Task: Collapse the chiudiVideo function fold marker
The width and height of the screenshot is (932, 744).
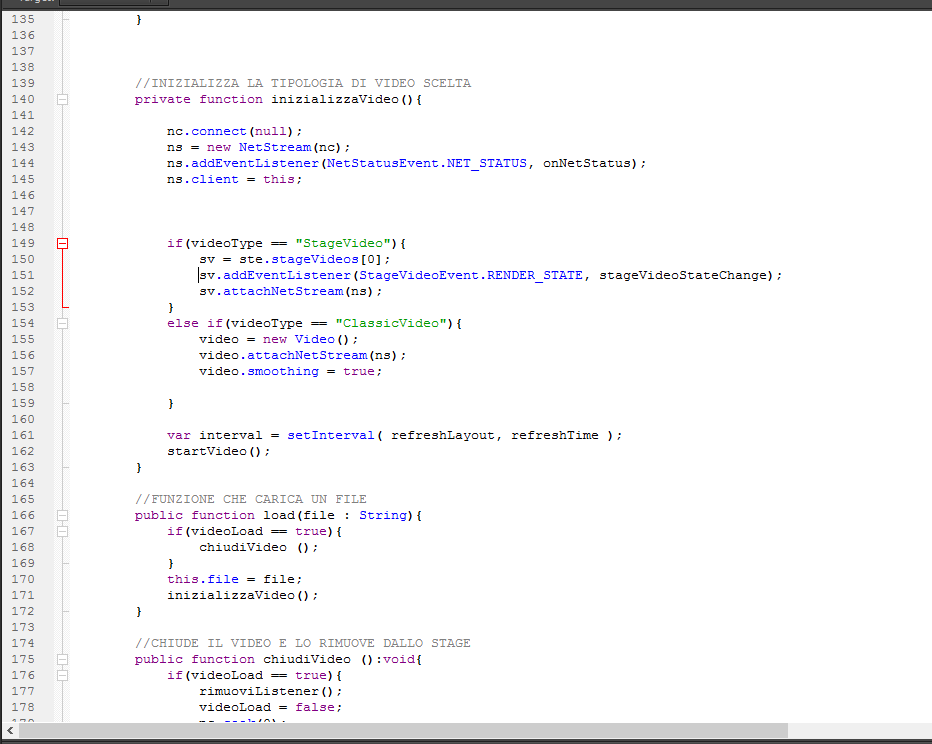Action: (x=62, y=660)
